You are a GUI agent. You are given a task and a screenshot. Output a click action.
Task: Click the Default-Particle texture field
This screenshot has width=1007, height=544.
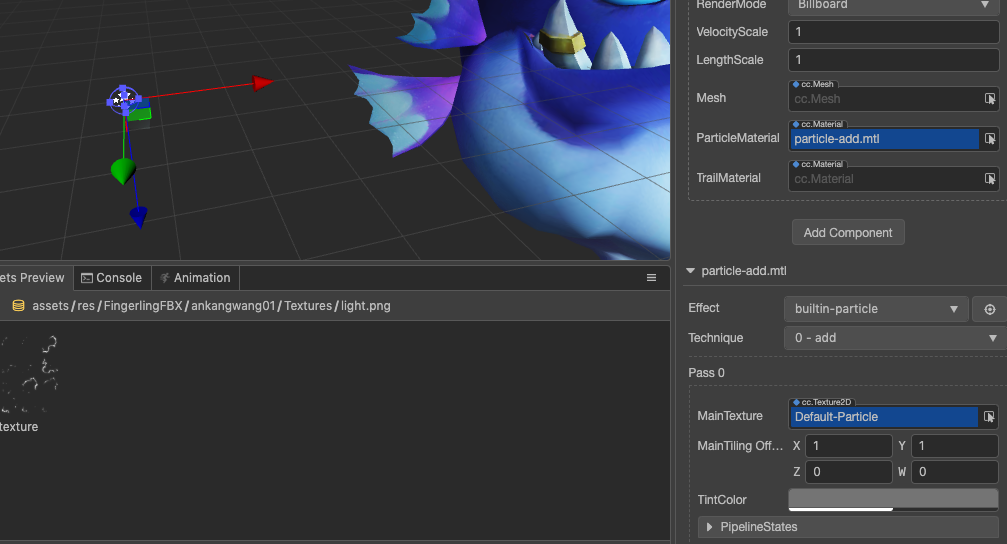[x=884, y=417]
